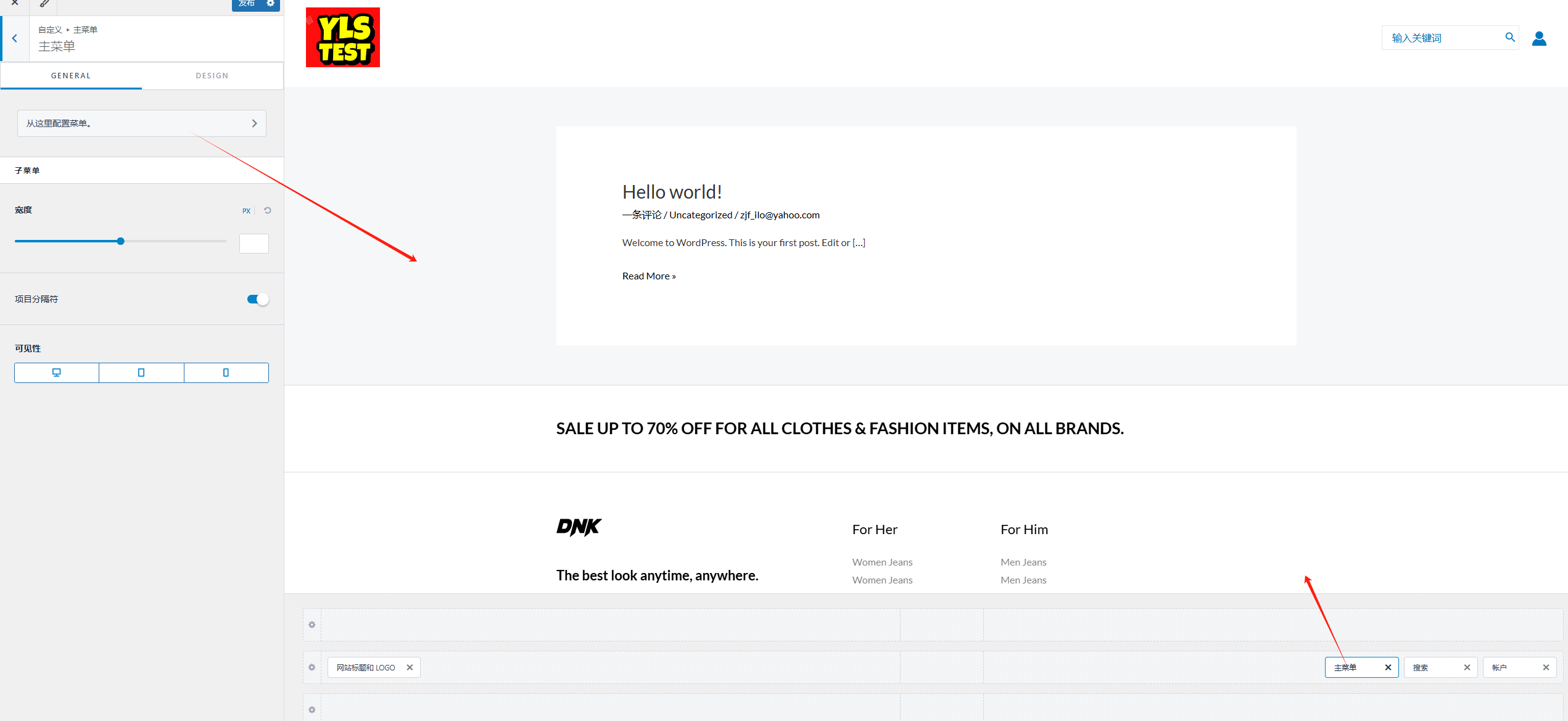The height and width of the screenshot is (721, 1568).
Task: Open the user account icon
Action: coord(1540,38)
